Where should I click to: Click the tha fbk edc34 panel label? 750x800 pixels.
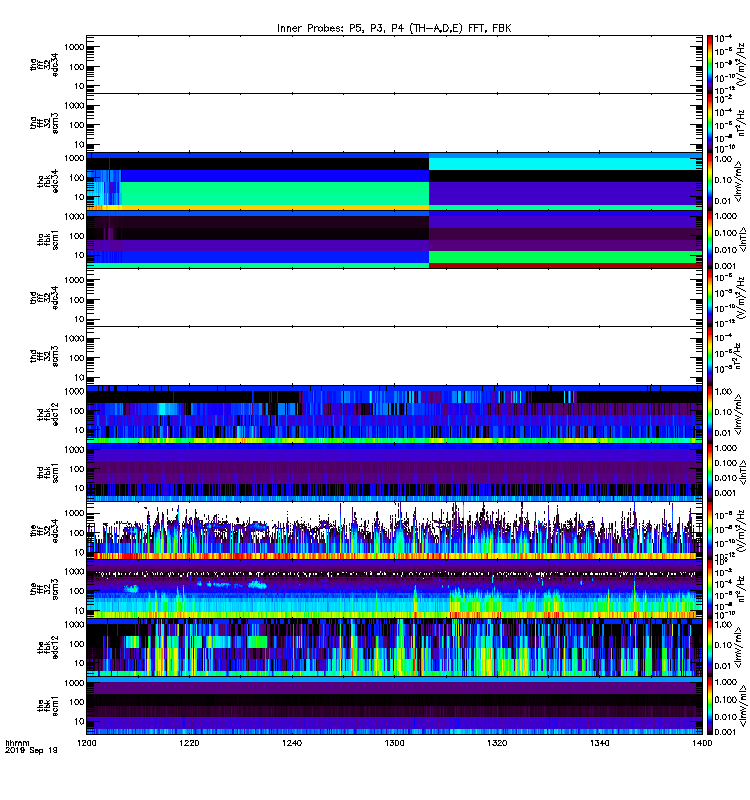pyautogui.click(x=47, y=181)
